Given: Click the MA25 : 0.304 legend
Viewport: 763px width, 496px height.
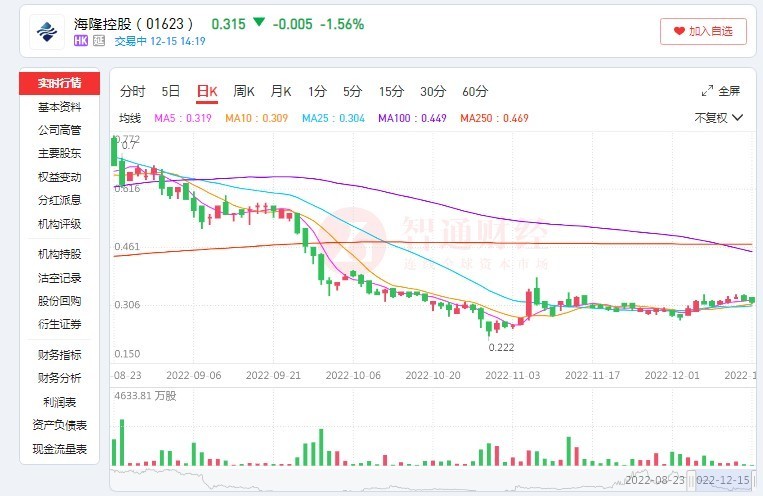Looking at the screenshot, I should pos(333,118).
